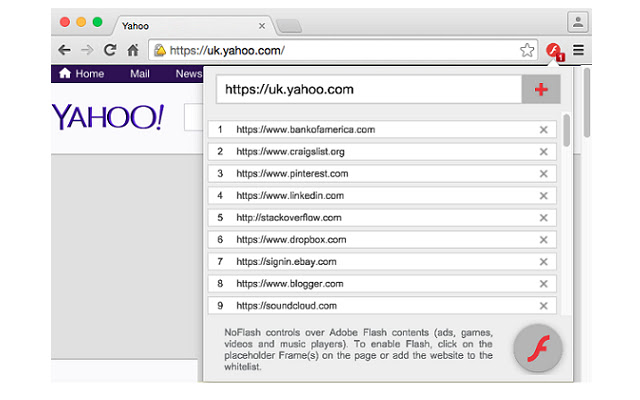Open Mail in Yahoo navigation bar
The height and width of the screenshot is (400, 640).
tap(140, 74)
